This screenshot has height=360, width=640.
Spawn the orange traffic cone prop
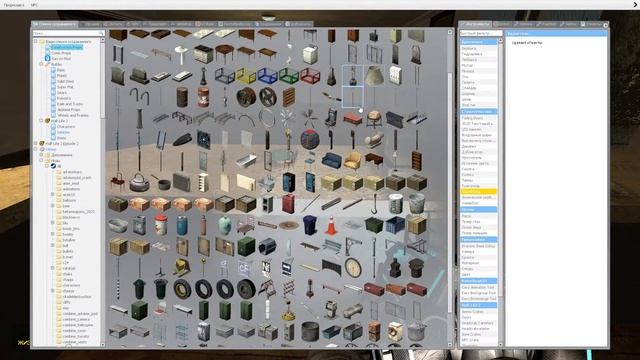(x=331, y=225)
